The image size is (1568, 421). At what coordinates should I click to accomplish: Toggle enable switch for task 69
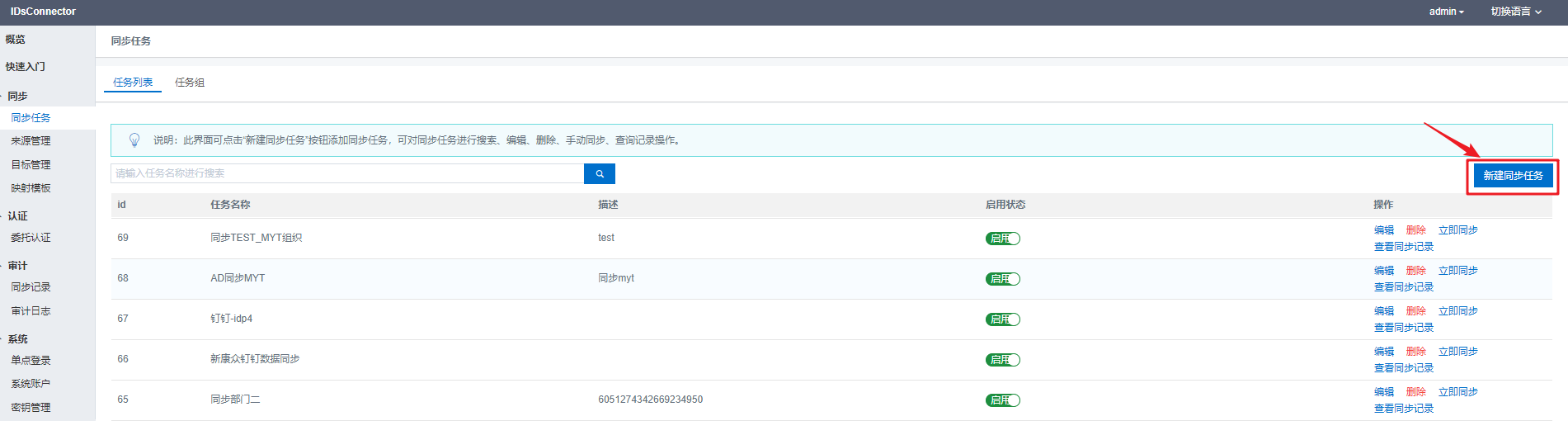pos(1003,239)
